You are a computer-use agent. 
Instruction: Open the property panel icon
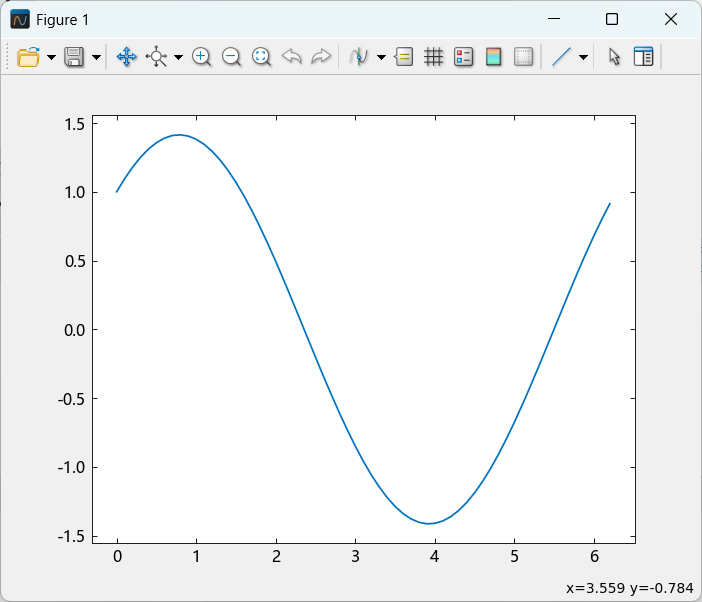643,57
